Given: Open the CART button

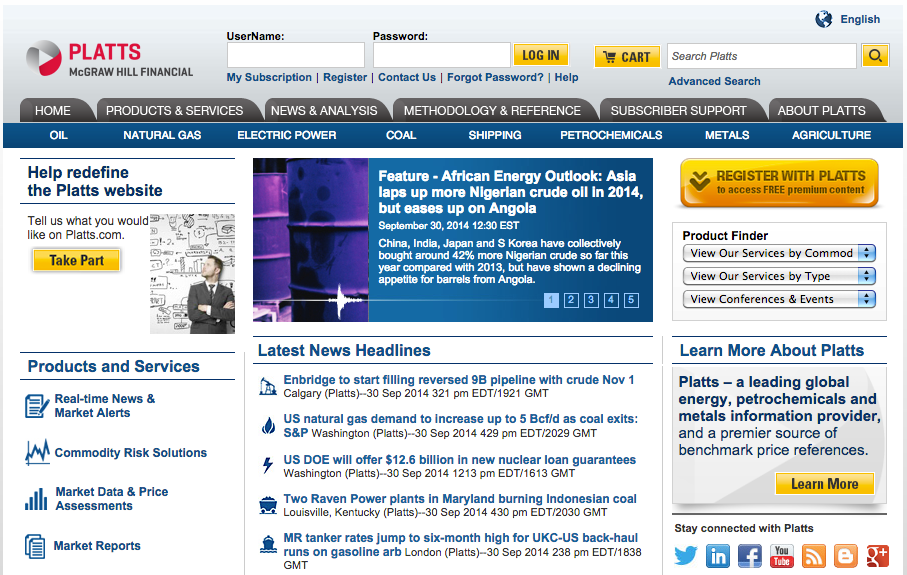Looking at the screenshot, I should [x=627, y=57].
